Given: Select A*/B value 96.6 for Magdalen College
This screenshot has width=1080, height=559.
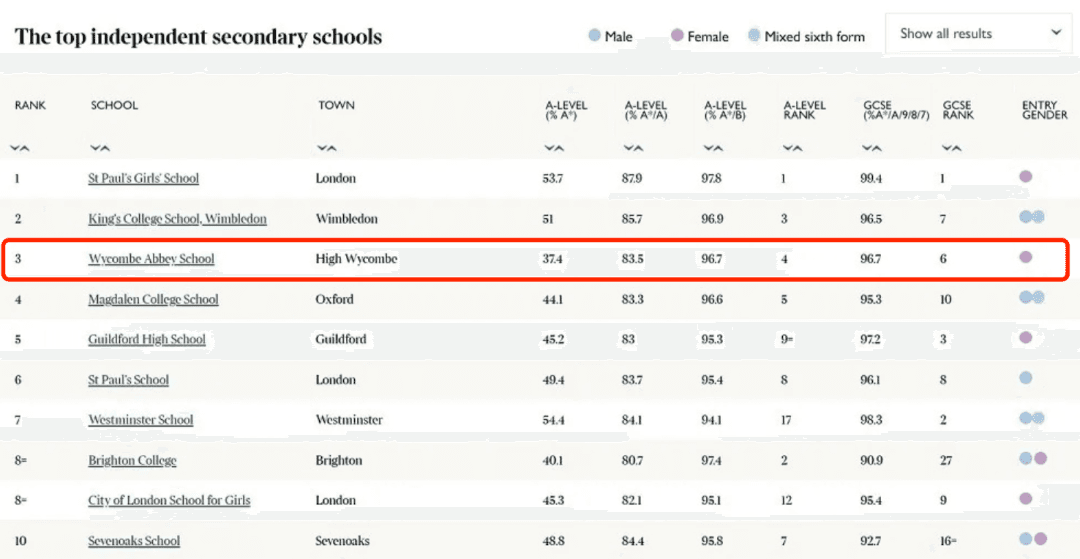Looking at the screenshot, I should (712, 299).
